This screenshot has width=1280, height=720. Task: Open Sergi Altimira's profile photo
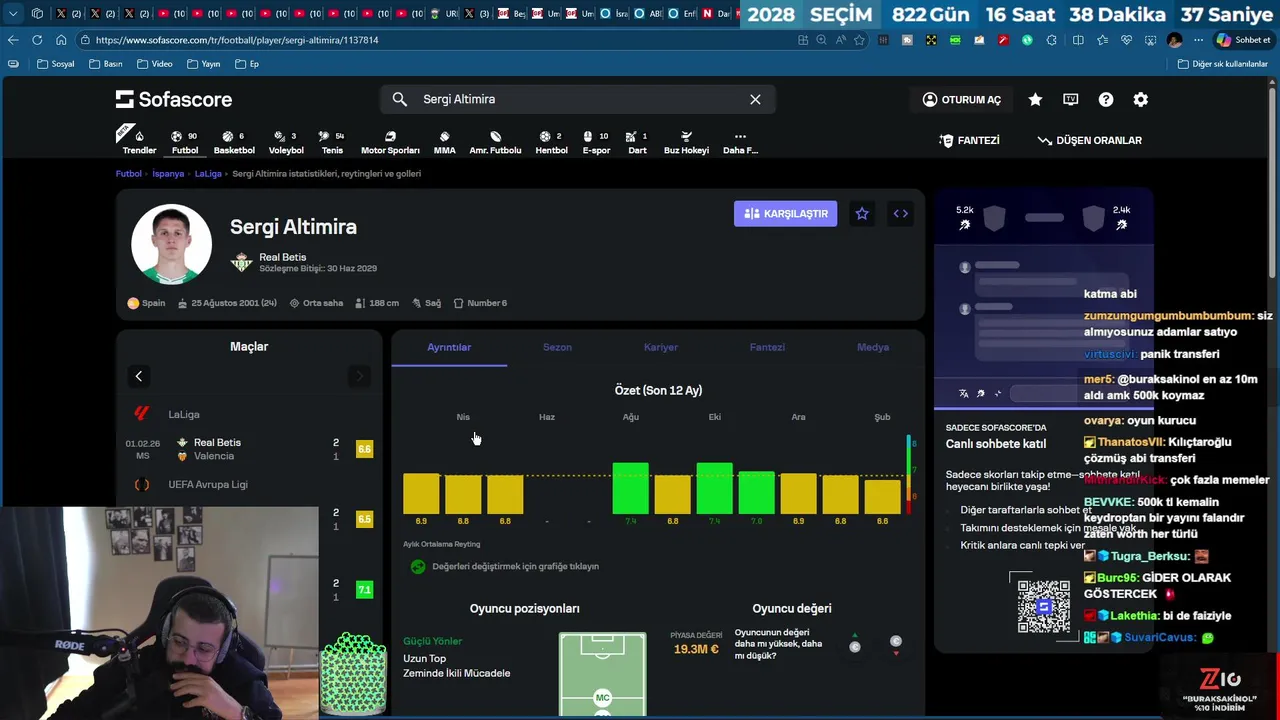pyautogui.click(x=171, y=244)
